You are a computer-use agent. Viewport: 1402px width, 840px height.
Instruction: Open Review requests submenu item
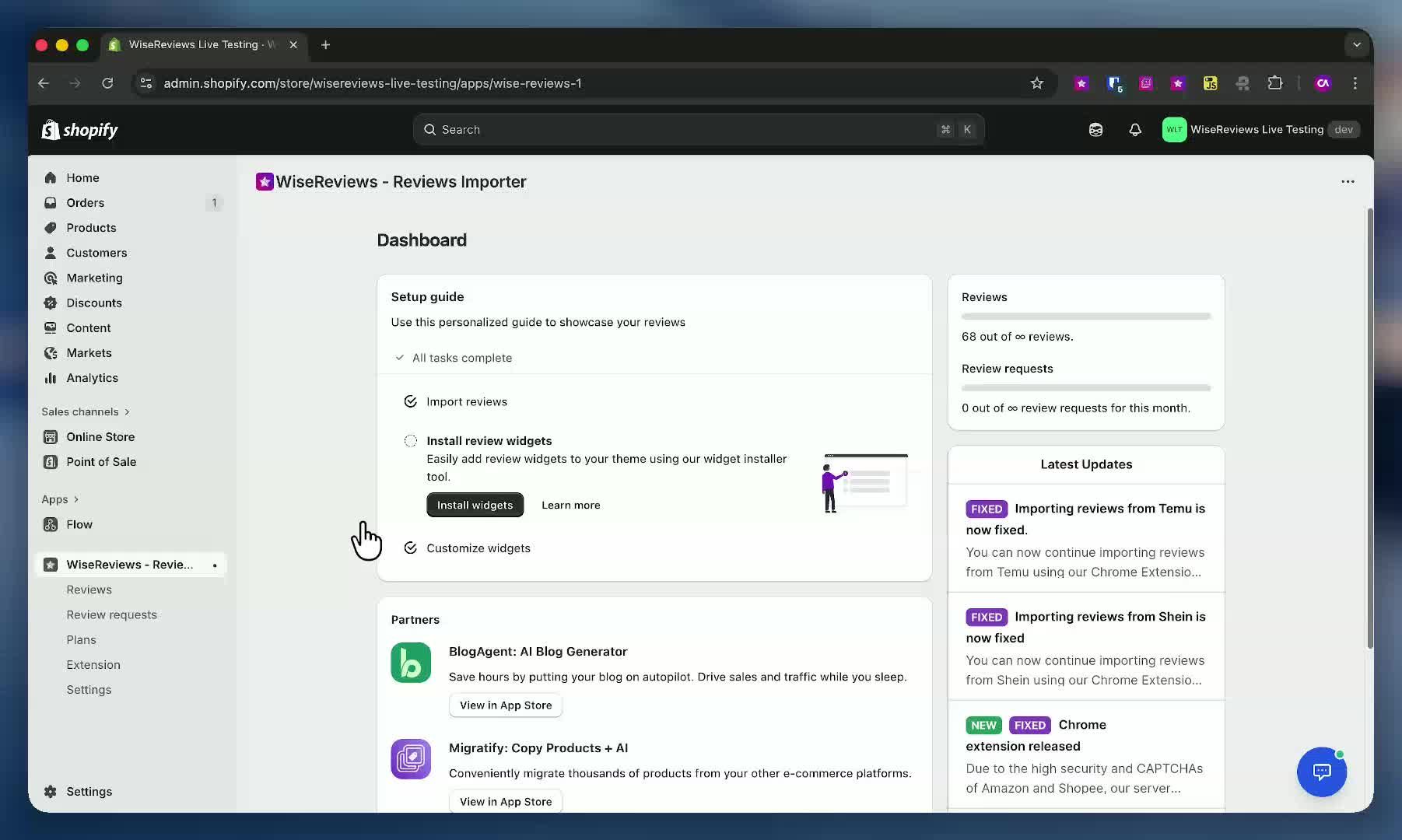pos(111,614)
